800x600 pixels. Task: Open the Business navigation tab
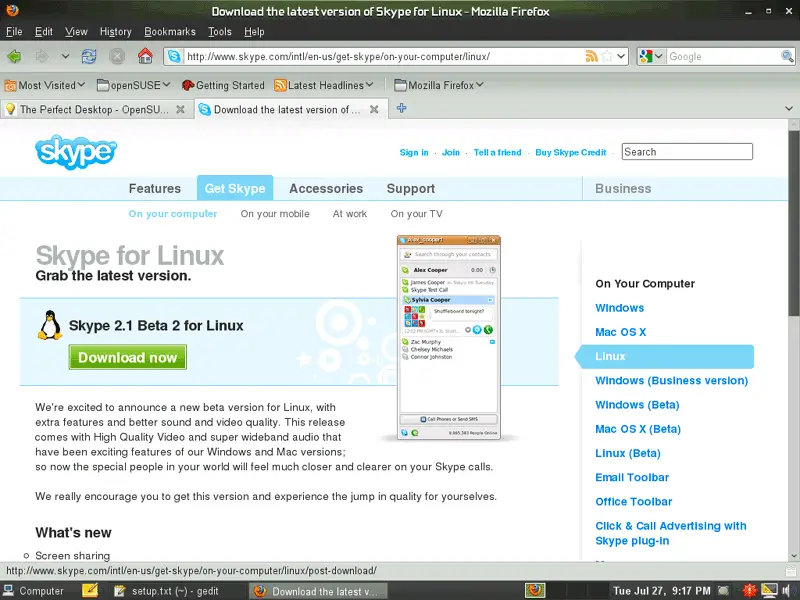point(623,188)
